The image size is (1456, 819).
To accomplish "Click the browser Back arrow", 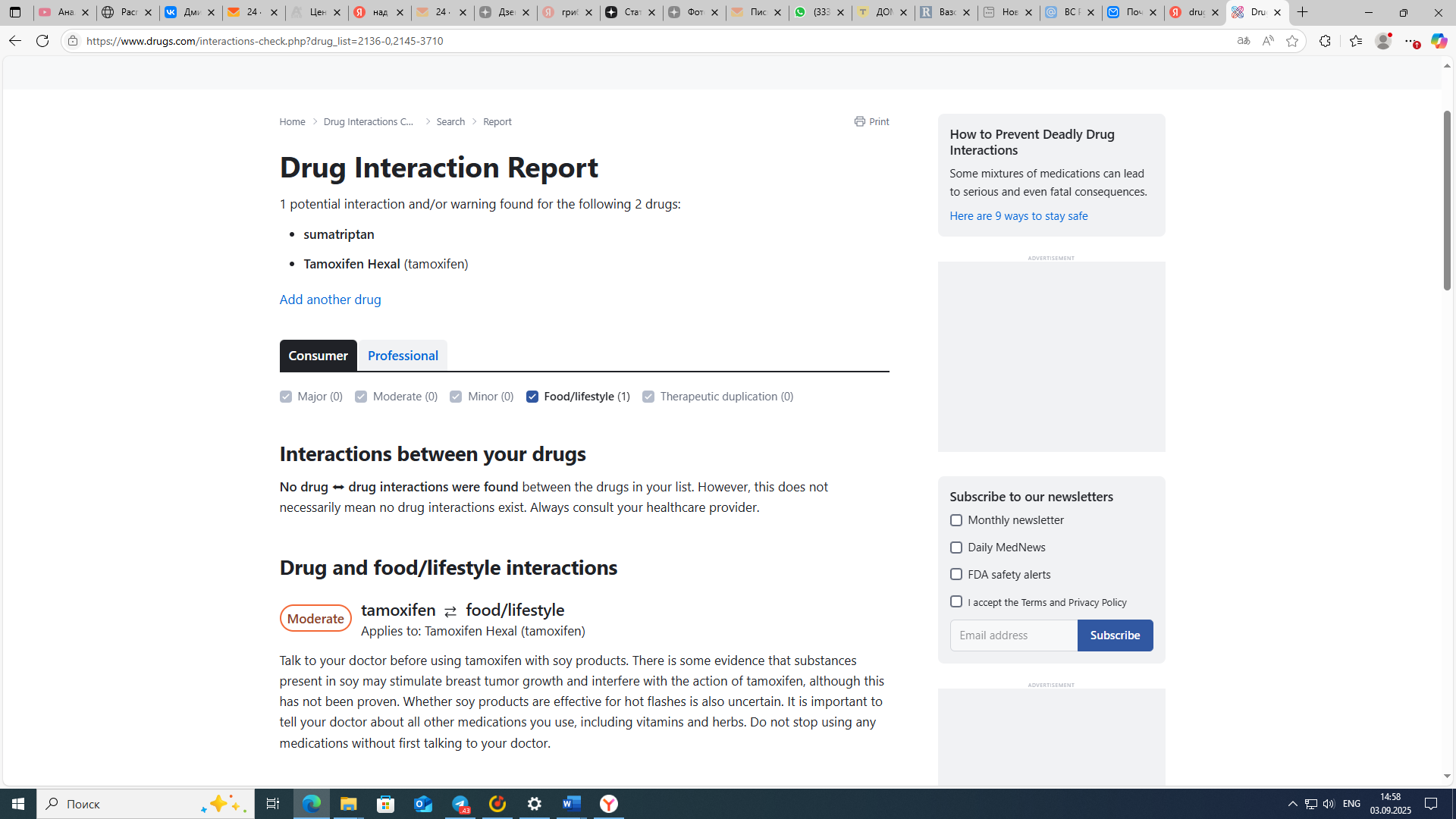I will coord(14,41).
